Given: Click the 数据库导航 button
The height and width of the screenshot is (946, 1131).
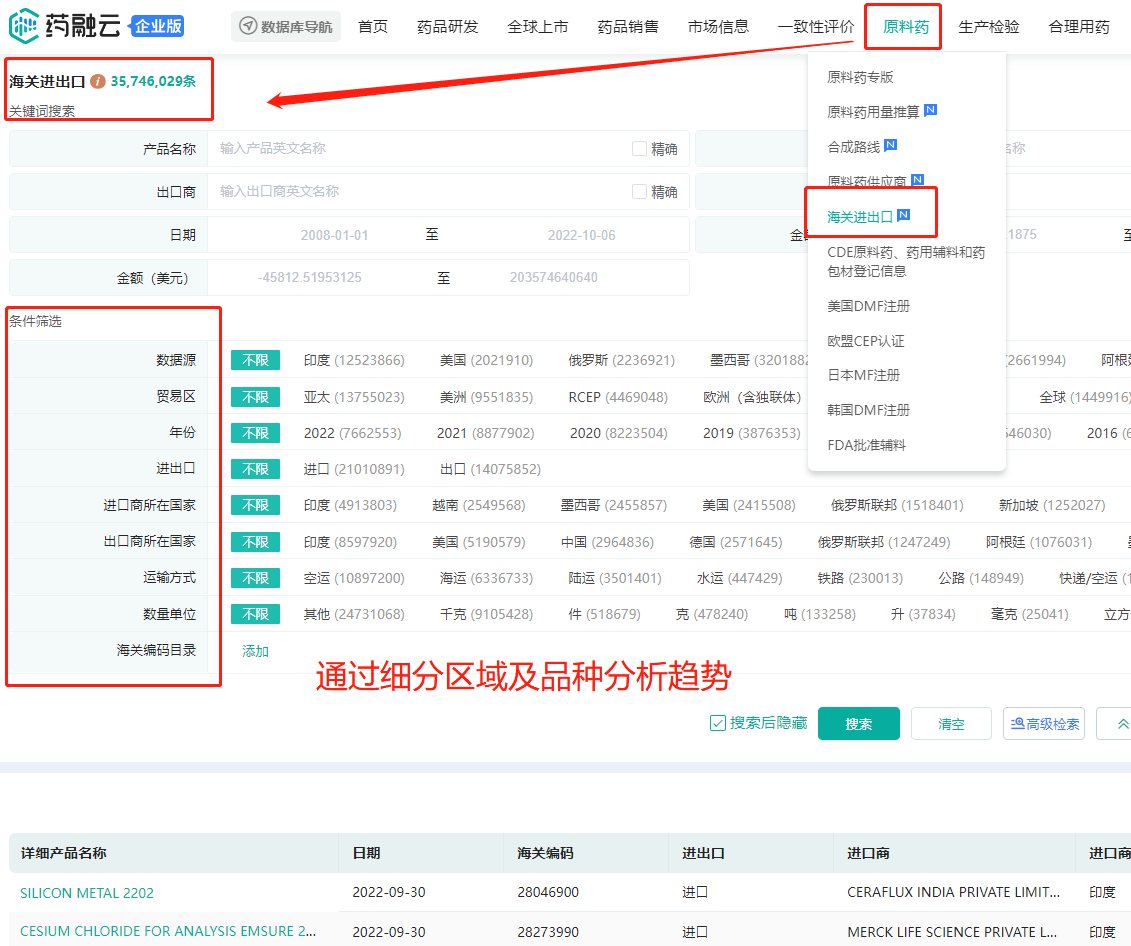Looking at the screenshot, I should point(286,27).
